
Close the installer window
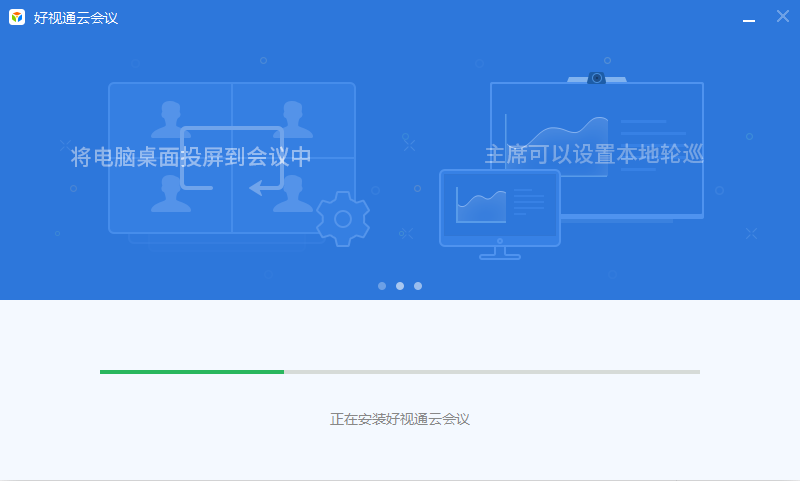(782, 17)
